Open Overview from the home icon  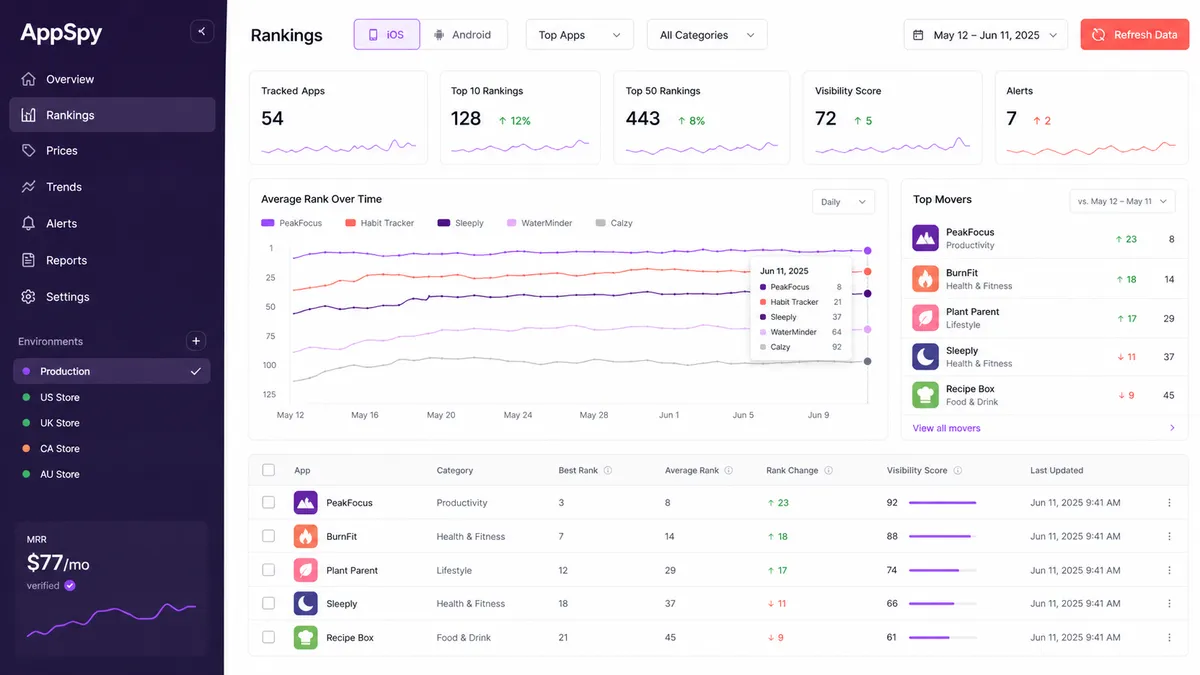(x=28, y=79)
